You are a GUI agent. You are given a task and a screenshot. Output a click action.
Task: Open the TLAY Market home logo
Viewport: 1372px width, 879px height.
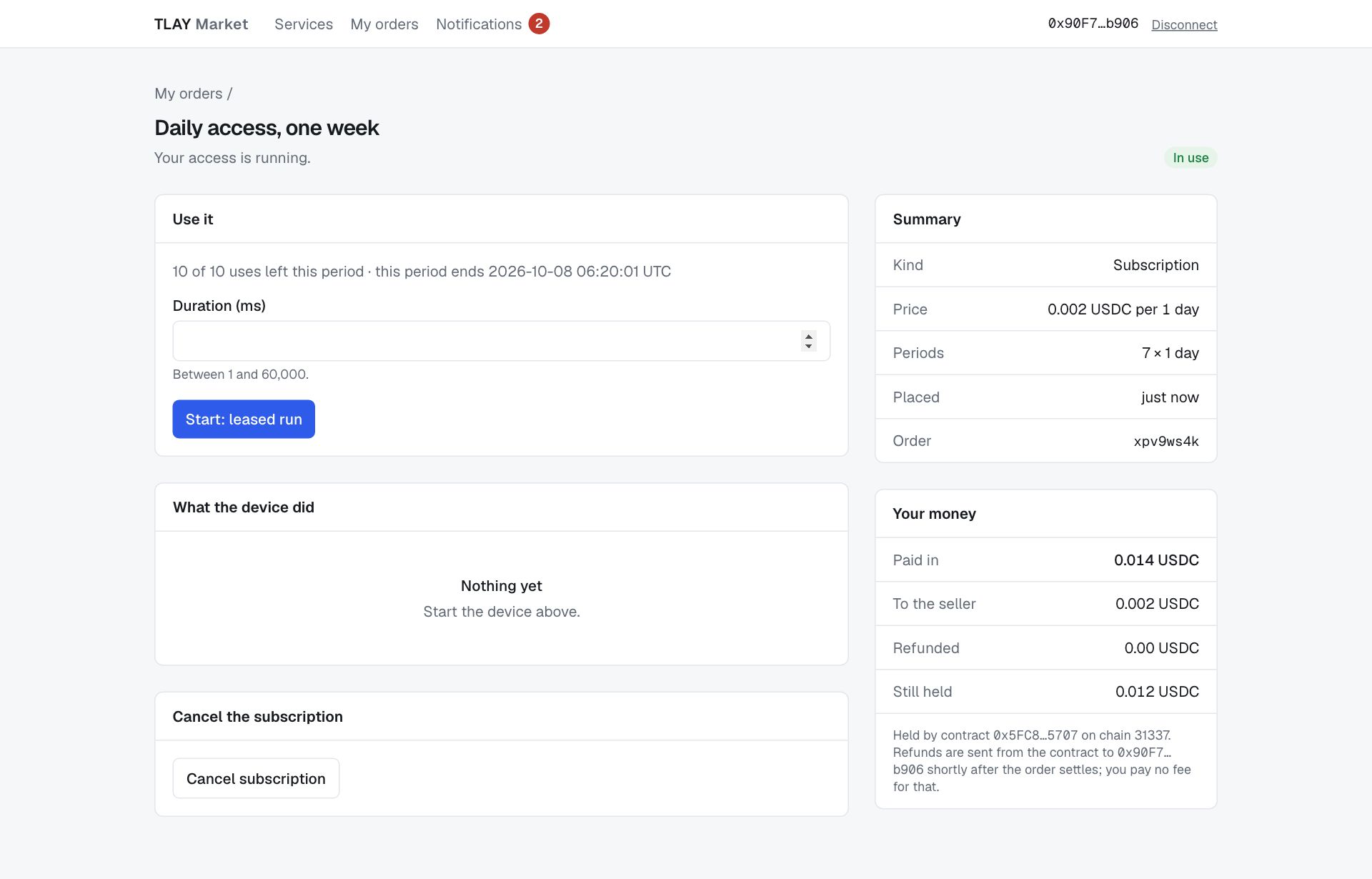click(201, 24)
